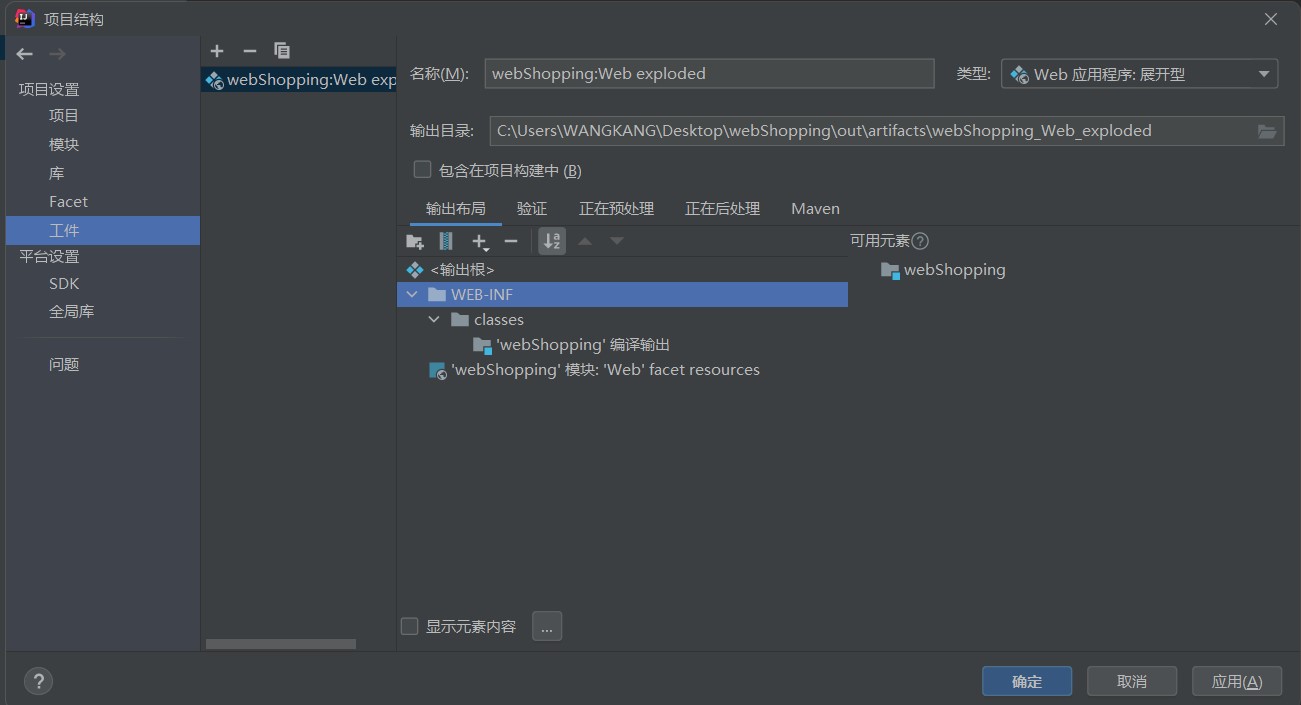Select webShopping under available elements

[x=943, y=270]
